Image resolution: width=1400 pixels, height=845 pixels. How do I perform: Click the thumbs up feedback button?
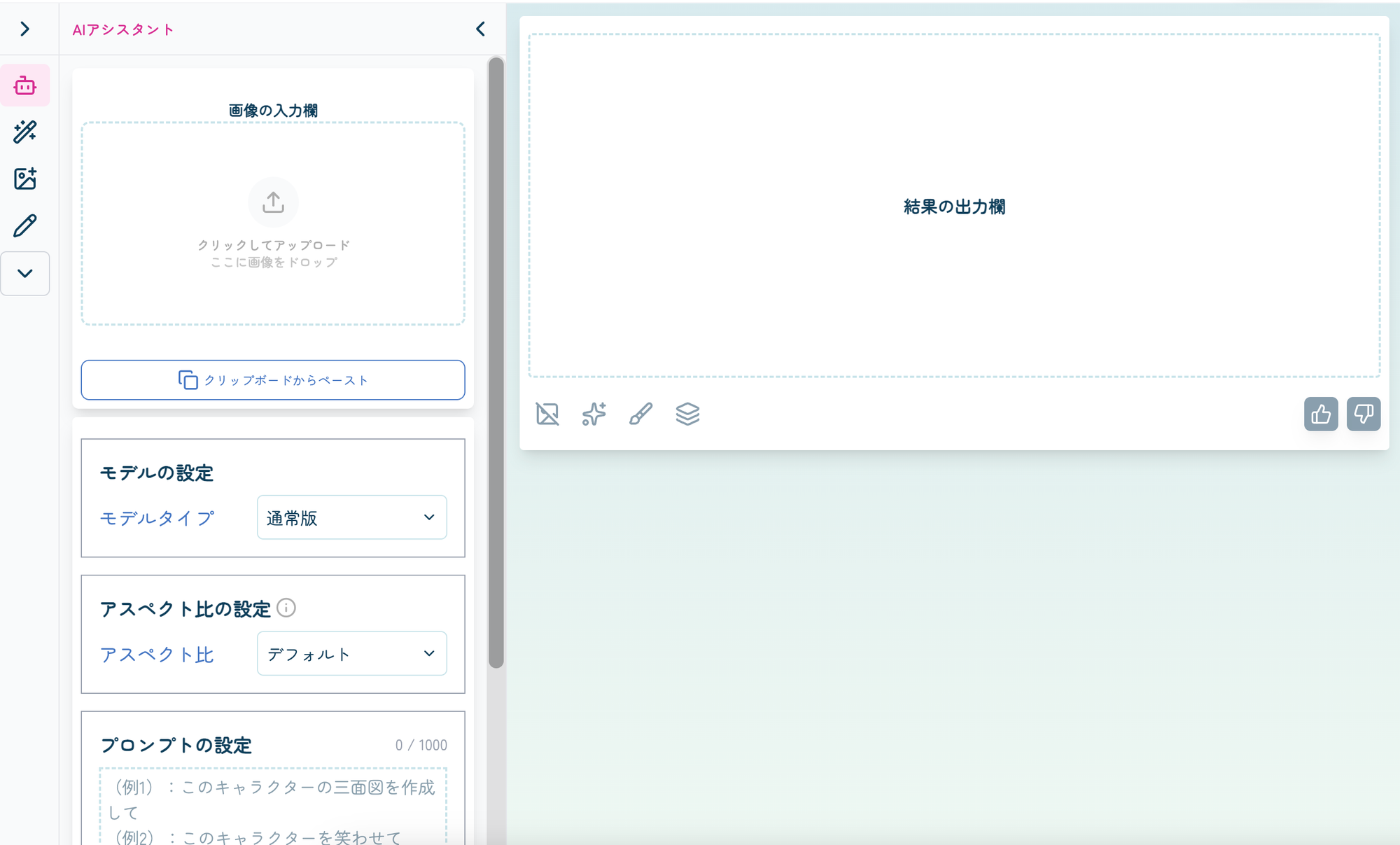(x=1320, y=414)
